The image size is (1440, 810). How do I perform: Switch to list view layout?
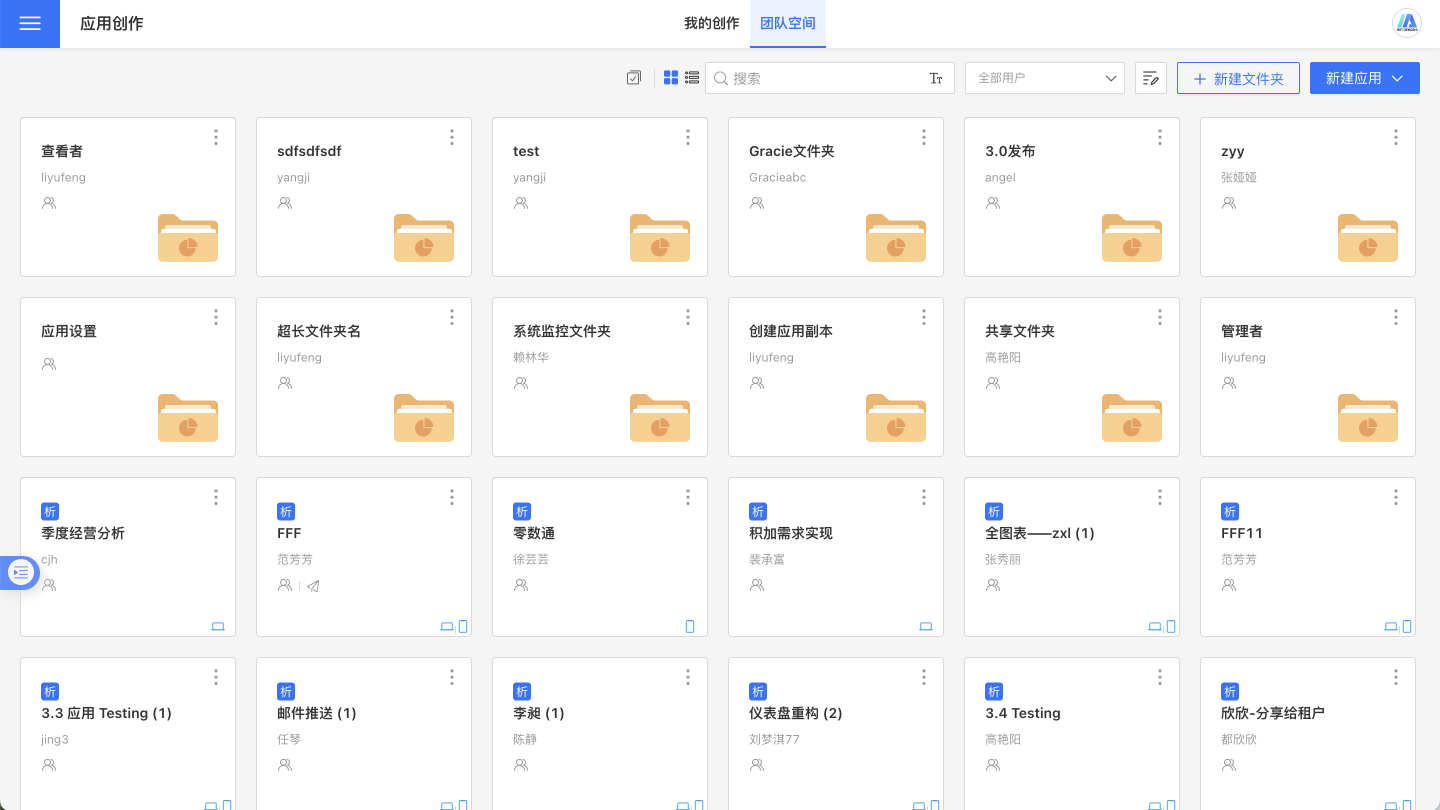pos(692,78)
